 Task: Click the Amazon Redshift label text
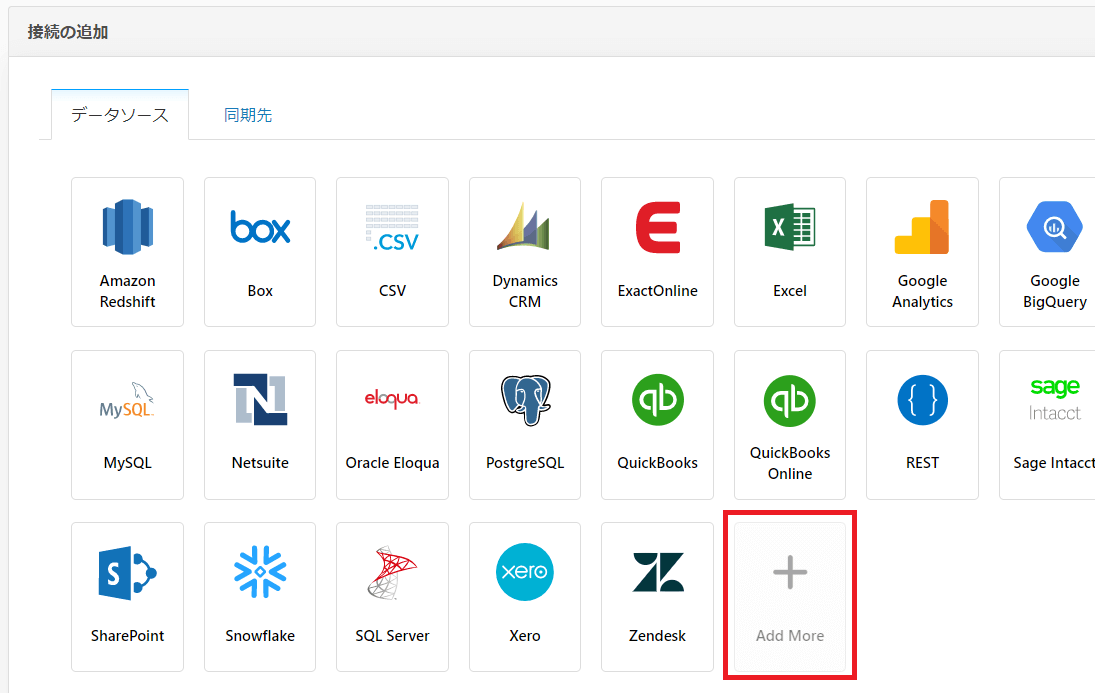(127, 291)
